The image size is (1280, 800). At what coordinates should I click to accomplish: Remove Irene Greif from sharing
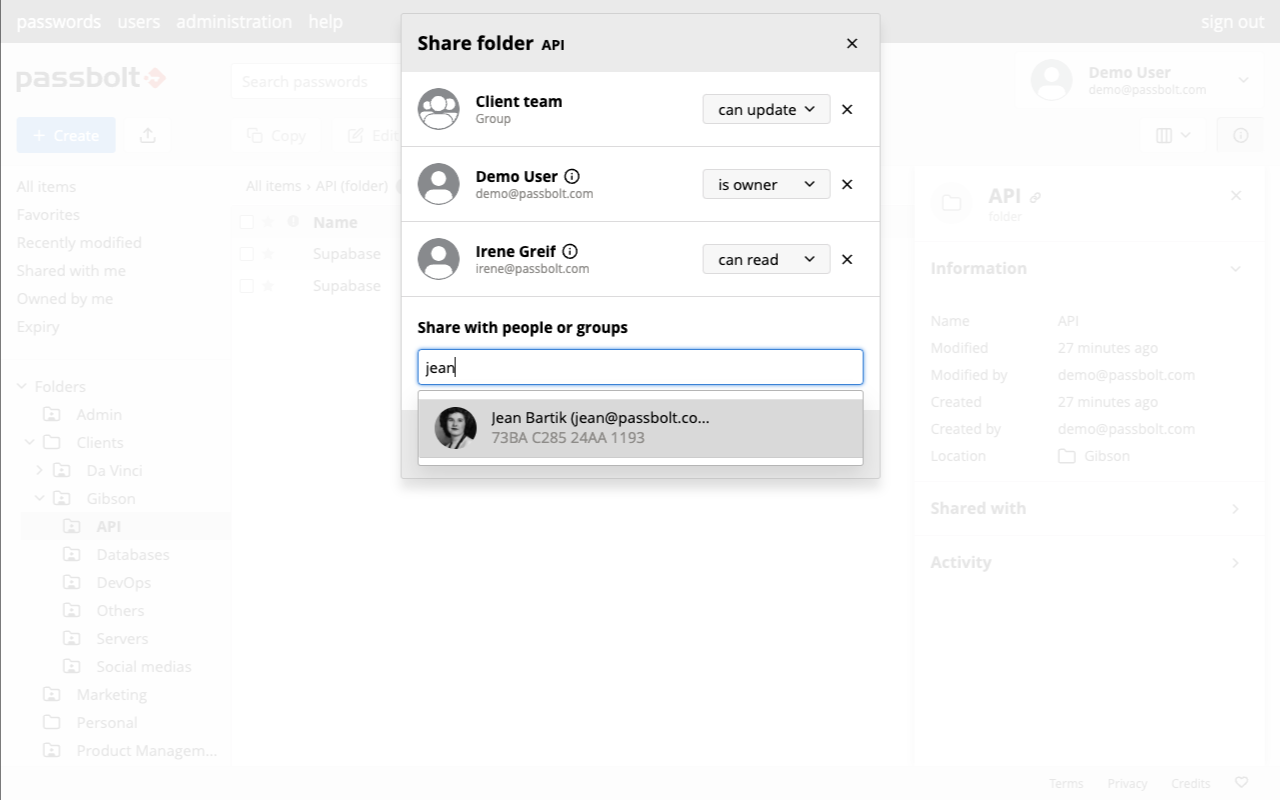pyautogui.click(x=847, y=259)
